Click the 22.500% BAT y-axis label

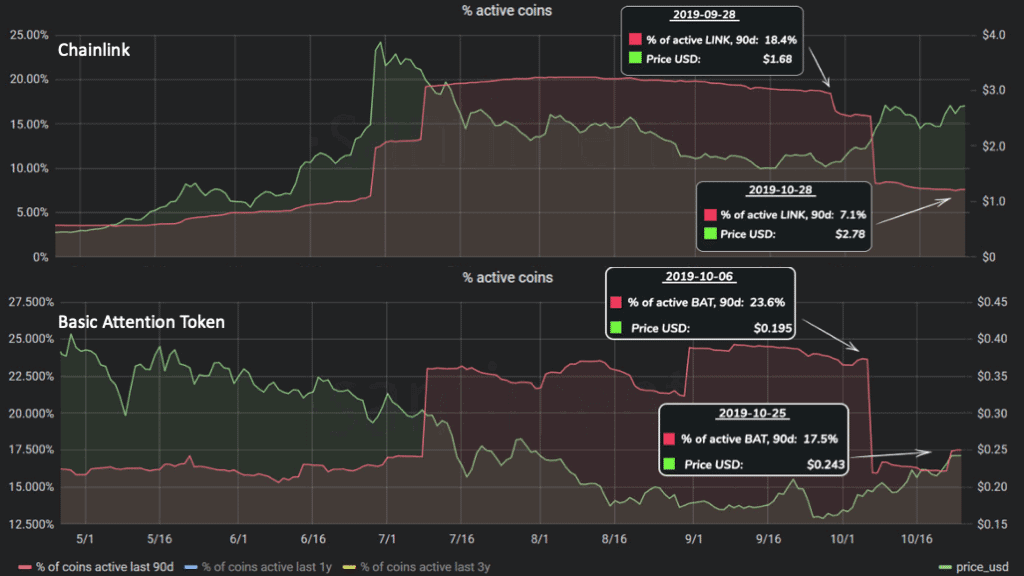(31, 376)
